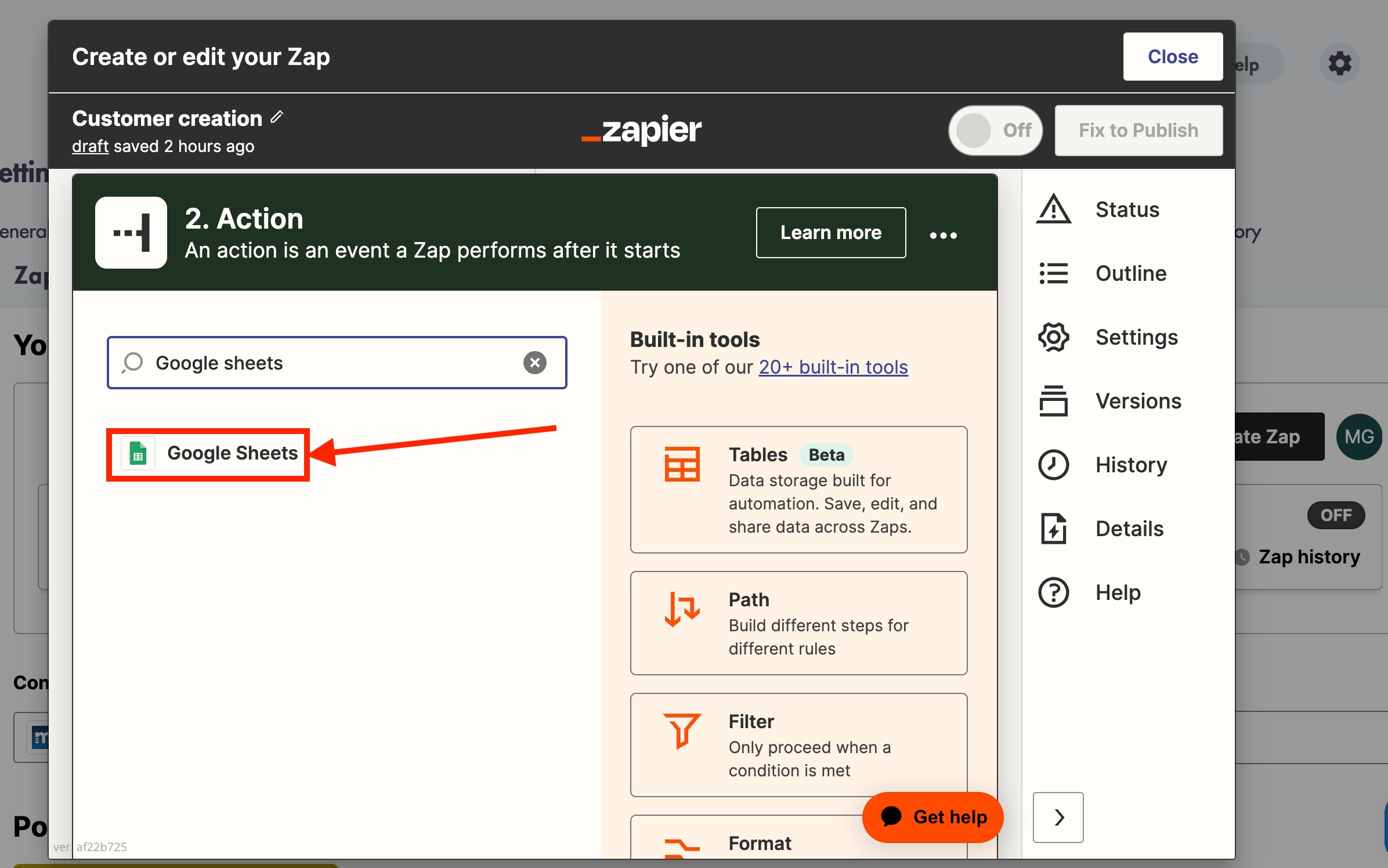Click the background page gear icon

(x=1339, y=63)
